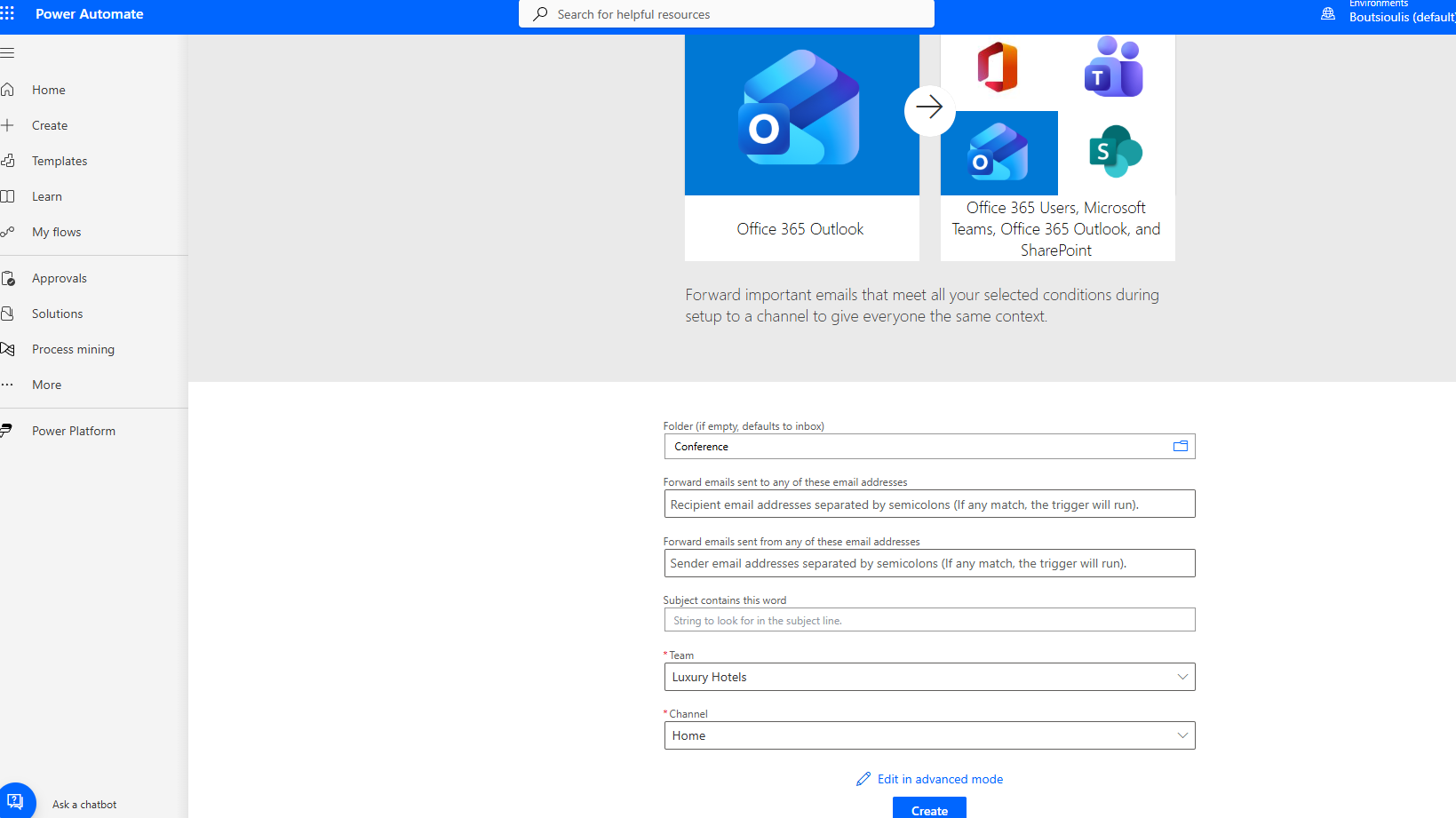This screenshot has height=818, width=1456.
Task: Click the Ask a chatbot icon
Action: pyautogui.click(x=16, y=801)
